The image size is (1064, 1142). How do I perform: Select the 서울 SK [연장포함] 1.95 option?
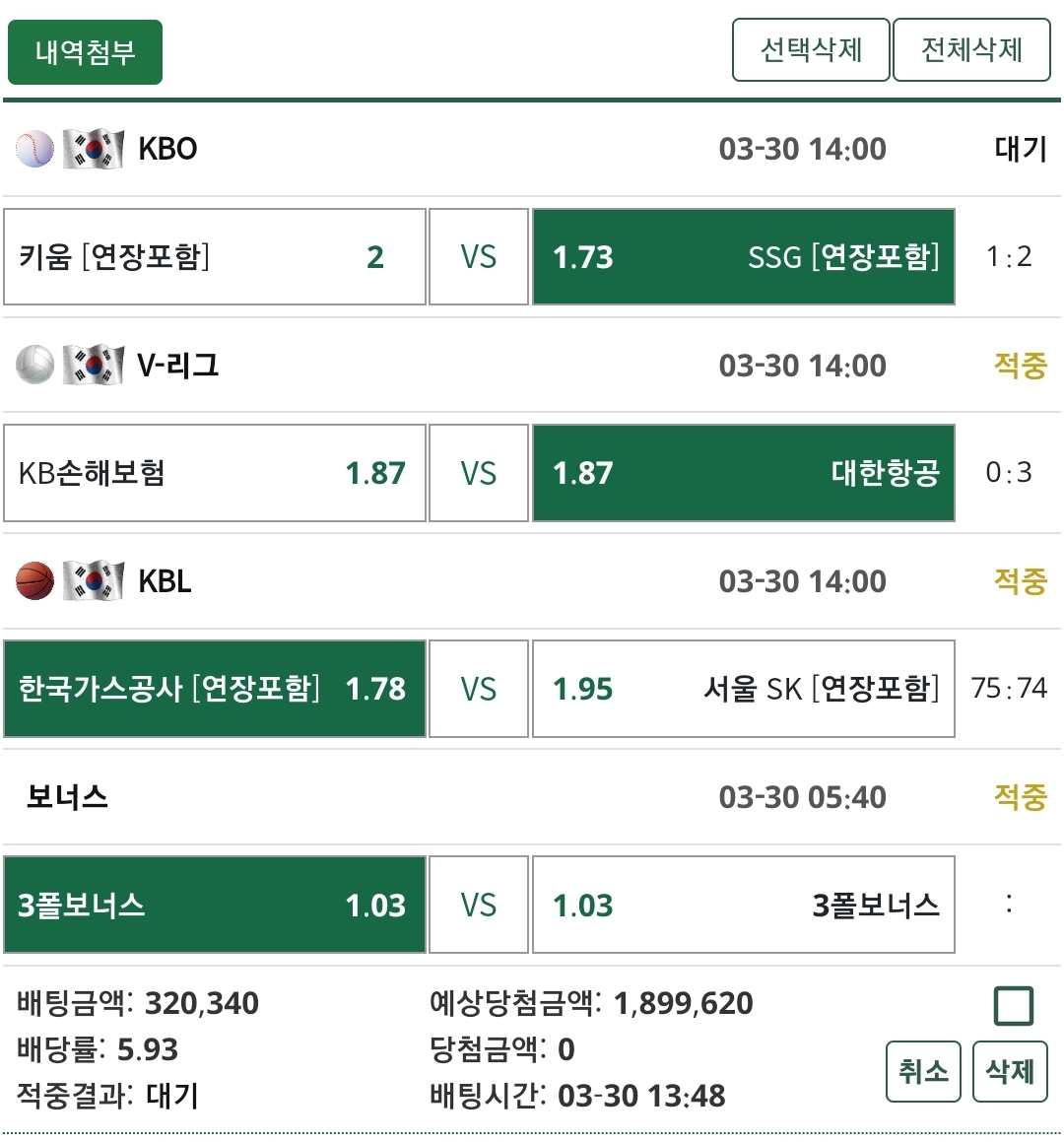point(744,689)
